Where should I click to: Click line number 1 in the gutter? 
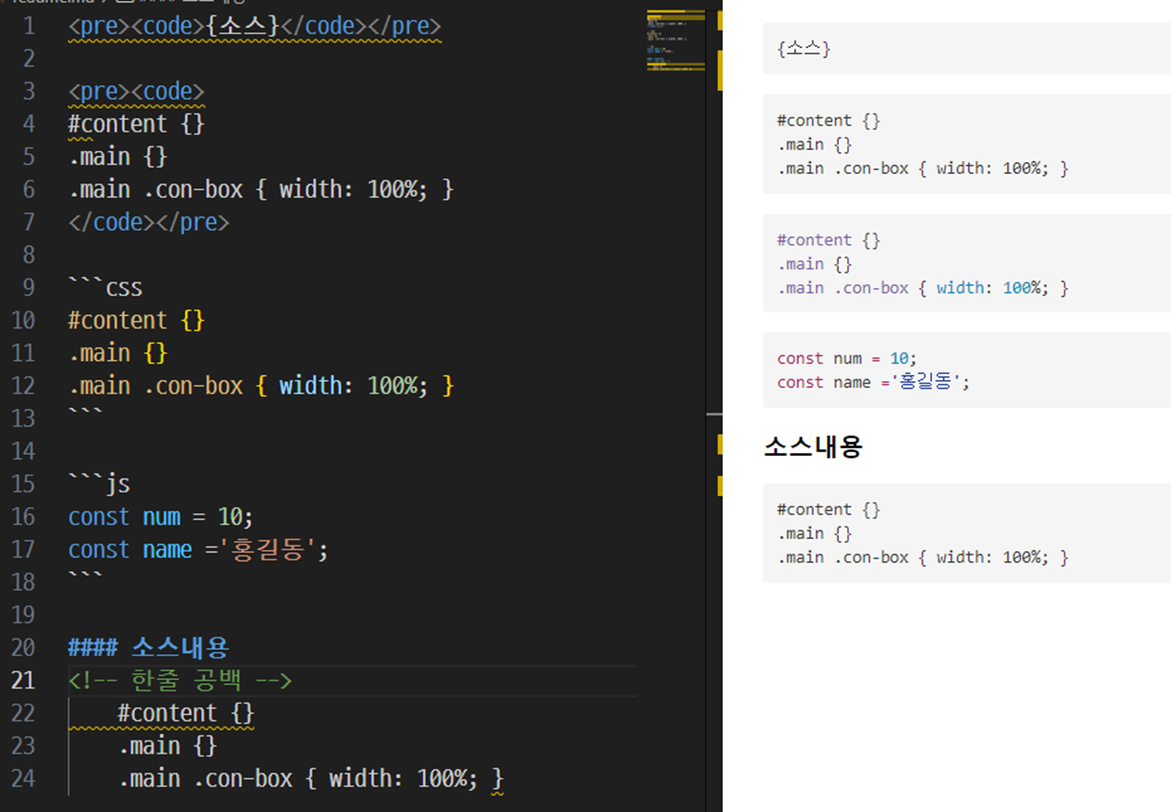tap(29, 26)
